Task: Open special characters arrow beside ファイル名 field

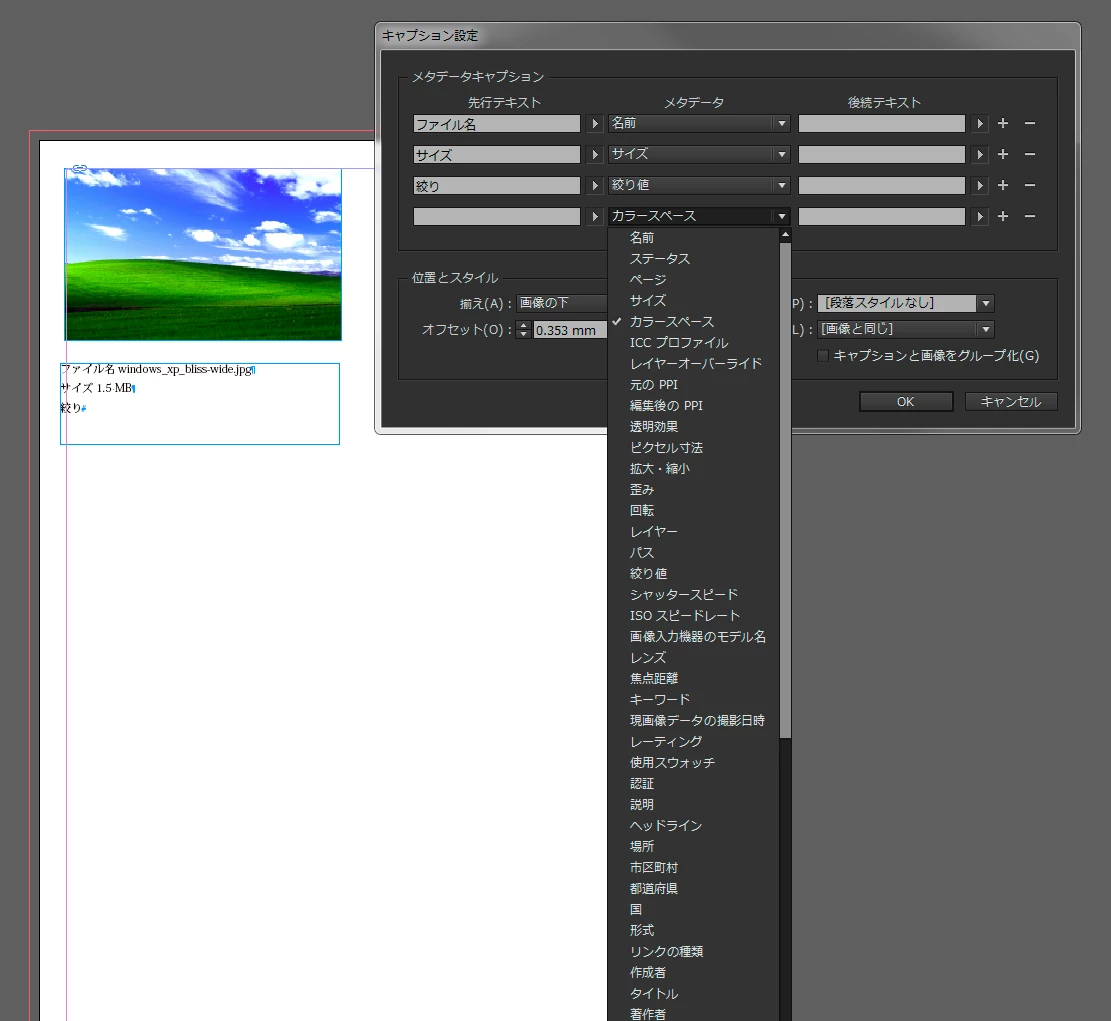Action: pos(594,124)
